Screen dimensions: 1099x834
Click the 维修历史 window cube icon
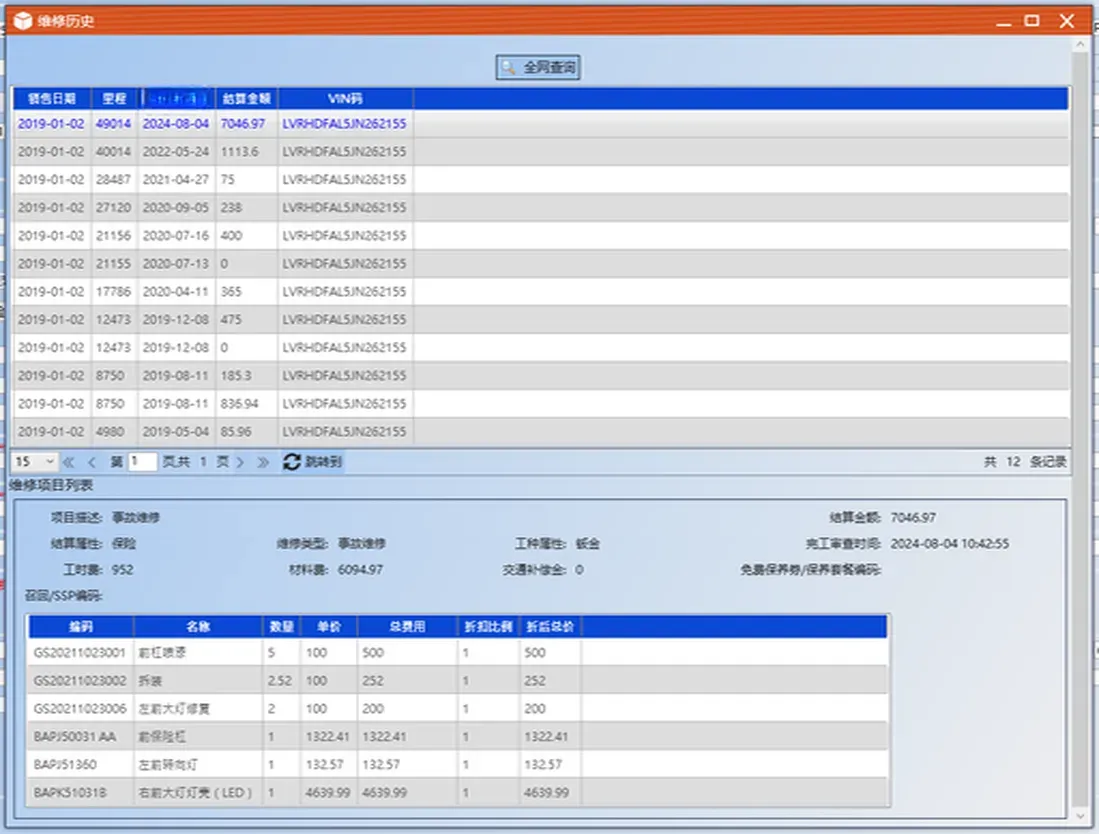(21, 20)
